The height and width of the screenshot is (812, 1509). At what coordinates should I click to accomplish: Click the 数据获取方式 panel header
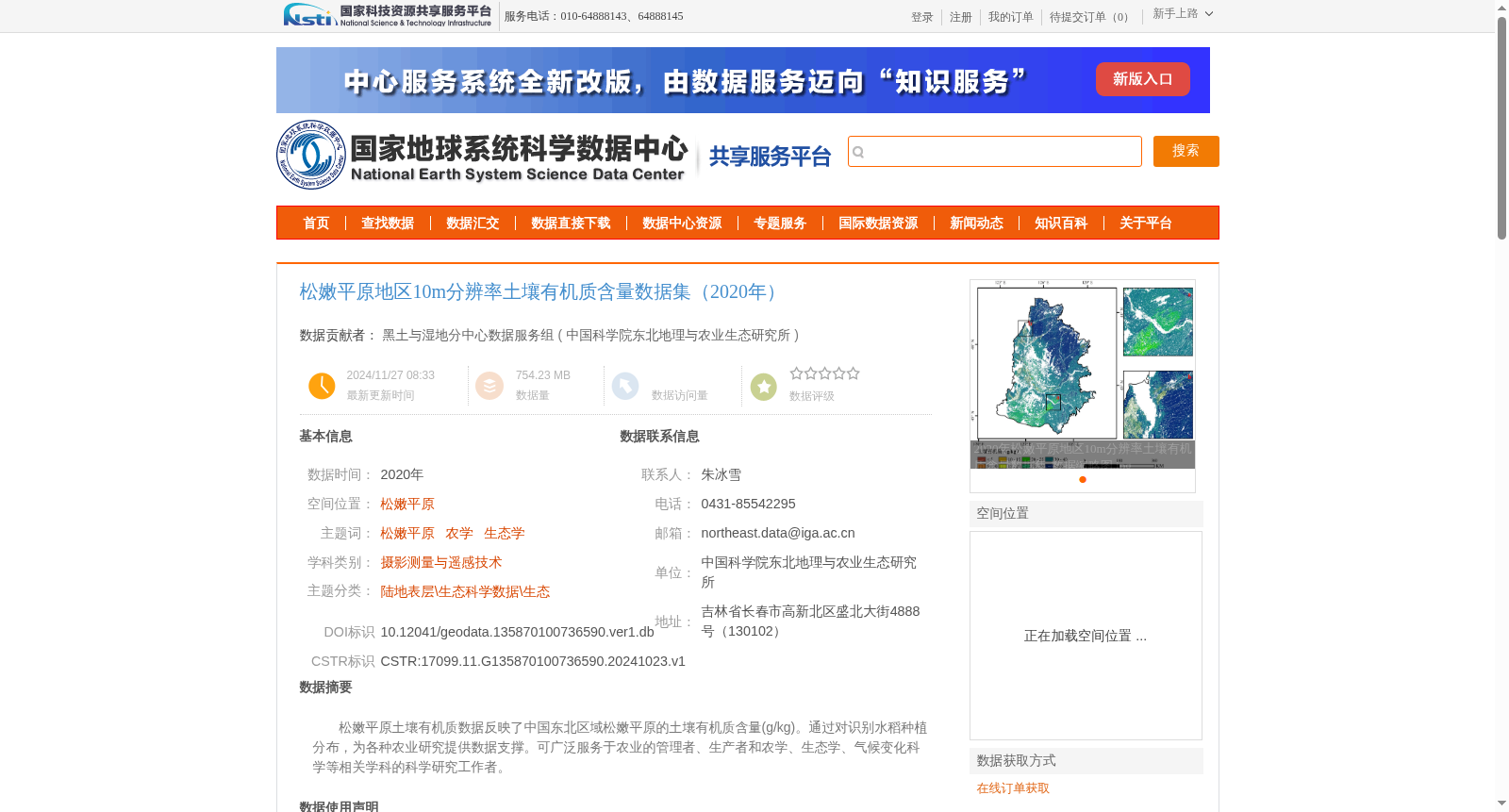click(1086, 761)
